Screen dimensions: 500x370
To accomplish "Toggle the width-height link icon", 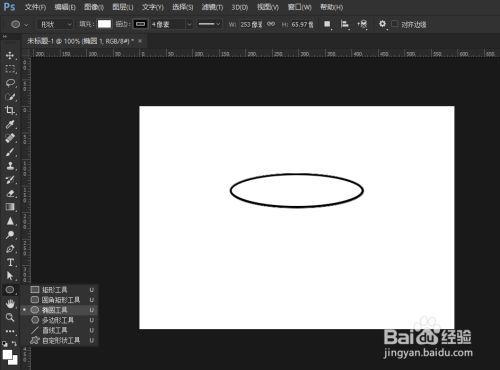I will tap(271, 24).
